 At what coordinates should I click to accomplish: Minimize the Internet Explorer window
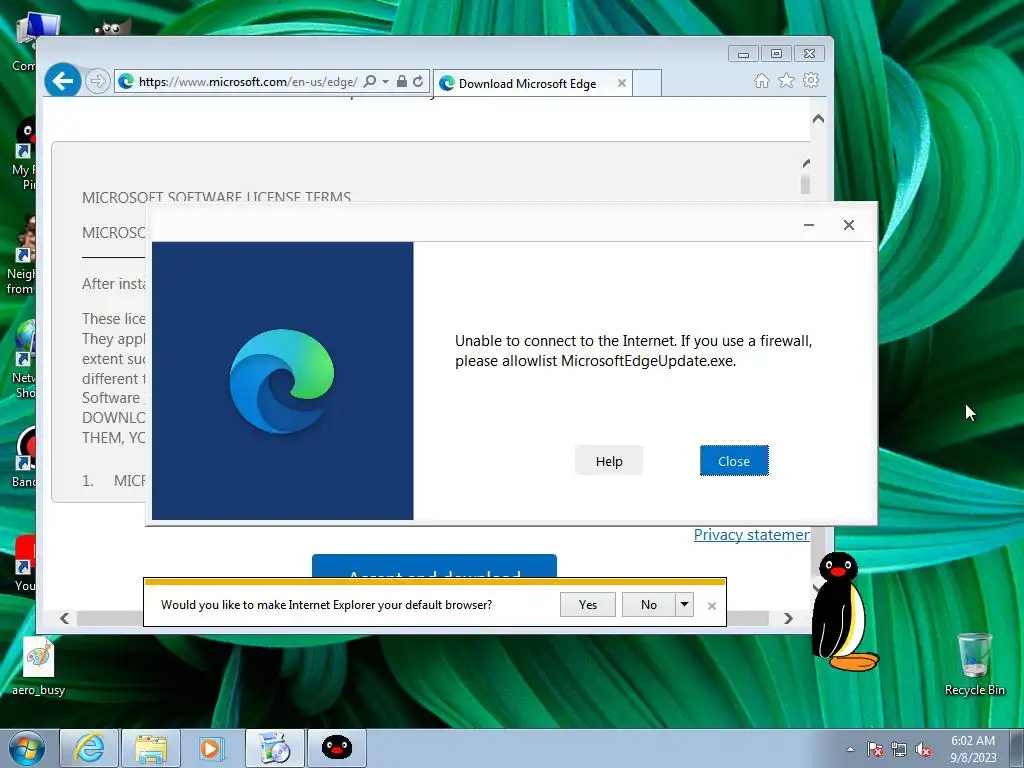pyautogui.click(x=743, y=54)
